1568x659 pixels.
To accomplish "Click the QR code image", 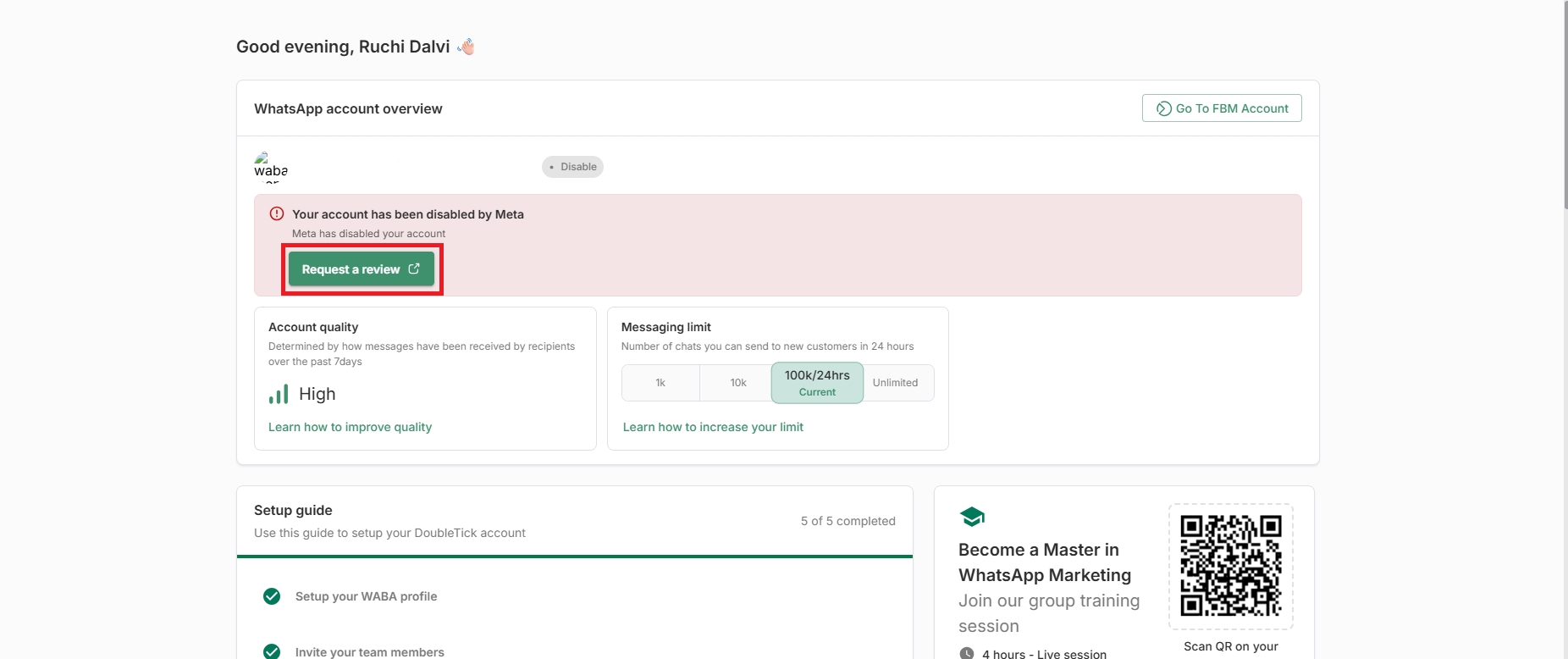I will [1230, 566].
